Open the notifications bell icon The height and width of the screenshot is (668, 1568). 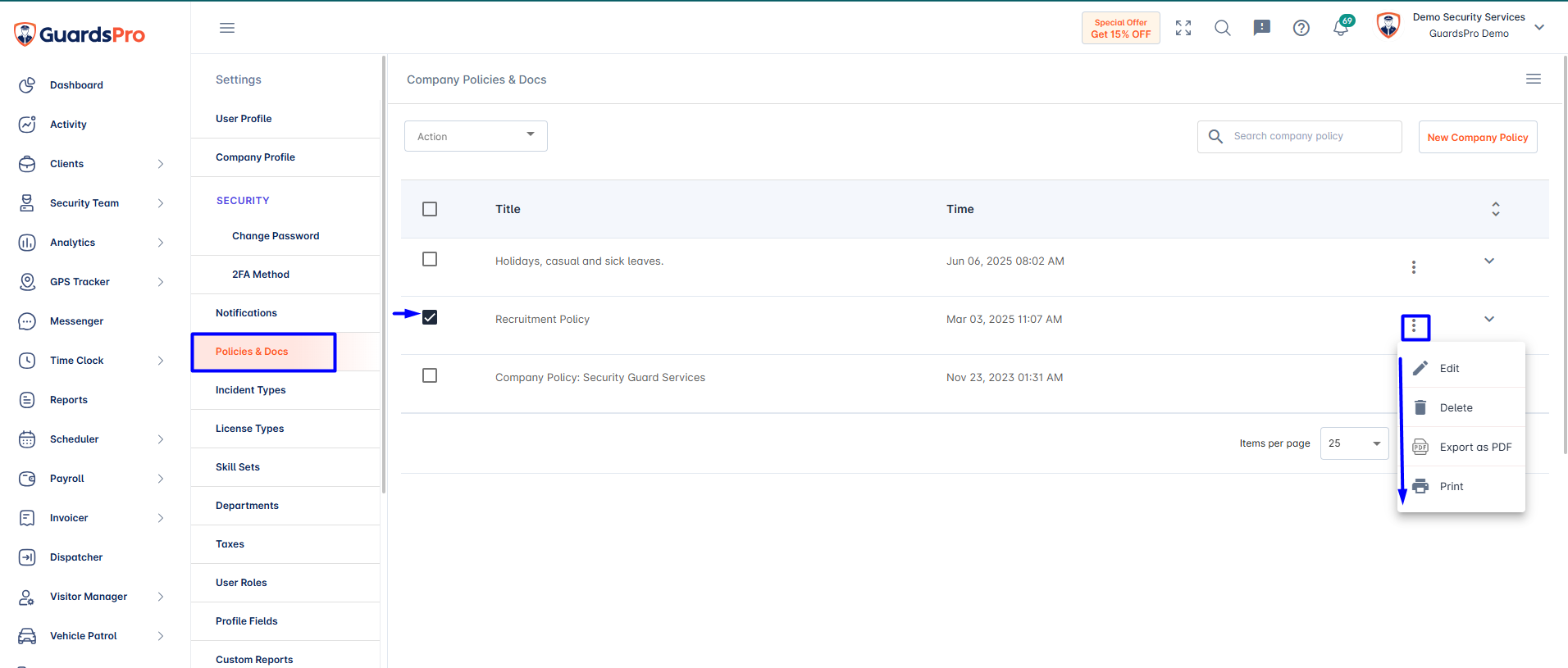tap(1341, 28)
